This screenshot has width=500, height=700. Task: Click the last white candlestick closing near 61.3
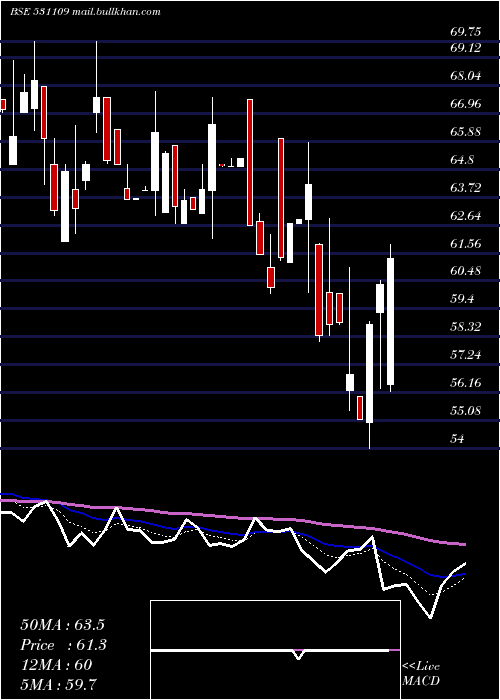(390, 318)
